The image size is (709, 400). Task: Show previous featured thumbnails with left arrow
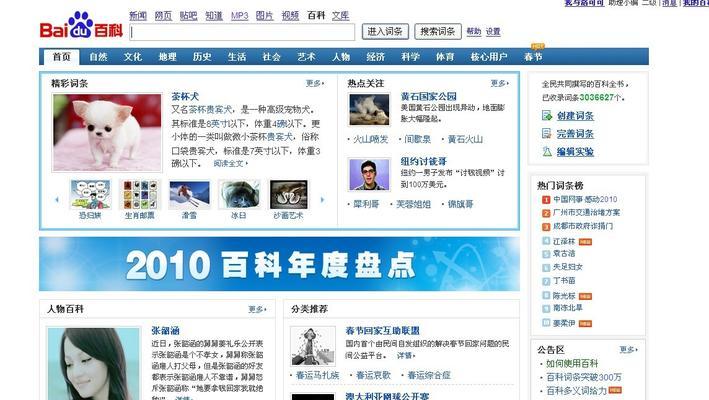pyautogui.click(x=57, y=199)
